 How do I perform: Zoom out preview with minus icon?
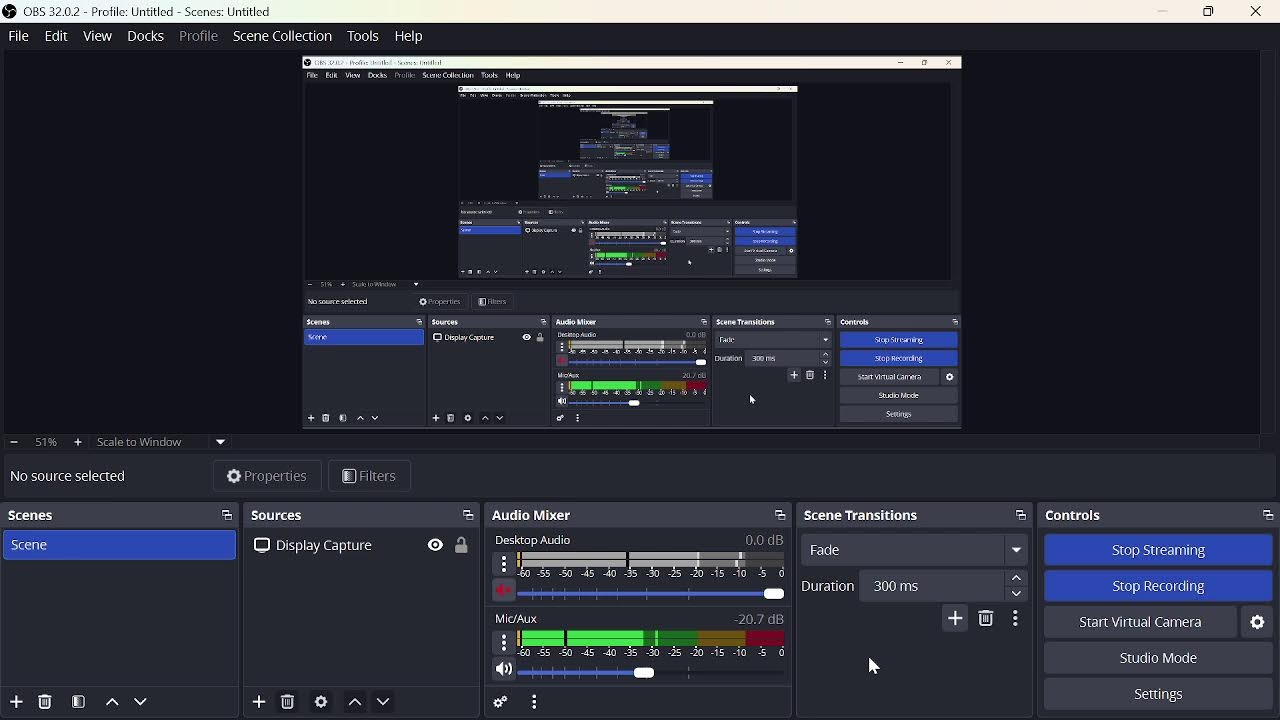tap(14, 442)
